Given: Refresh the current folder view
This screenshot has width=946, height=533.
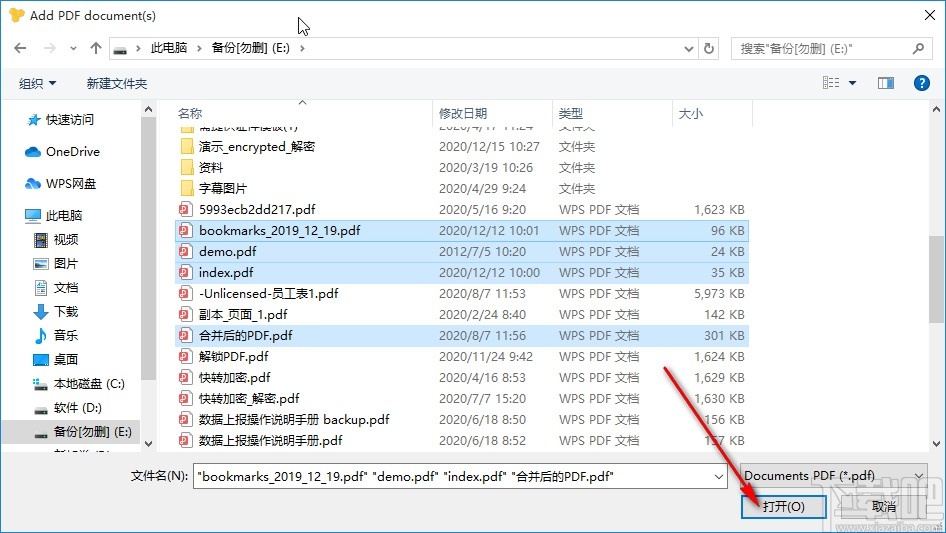Looking at the screenshot, I should click(710, 48).
